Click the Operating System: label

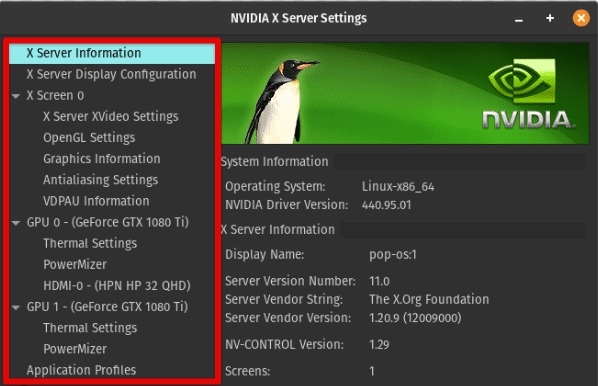tap(275, 187)
